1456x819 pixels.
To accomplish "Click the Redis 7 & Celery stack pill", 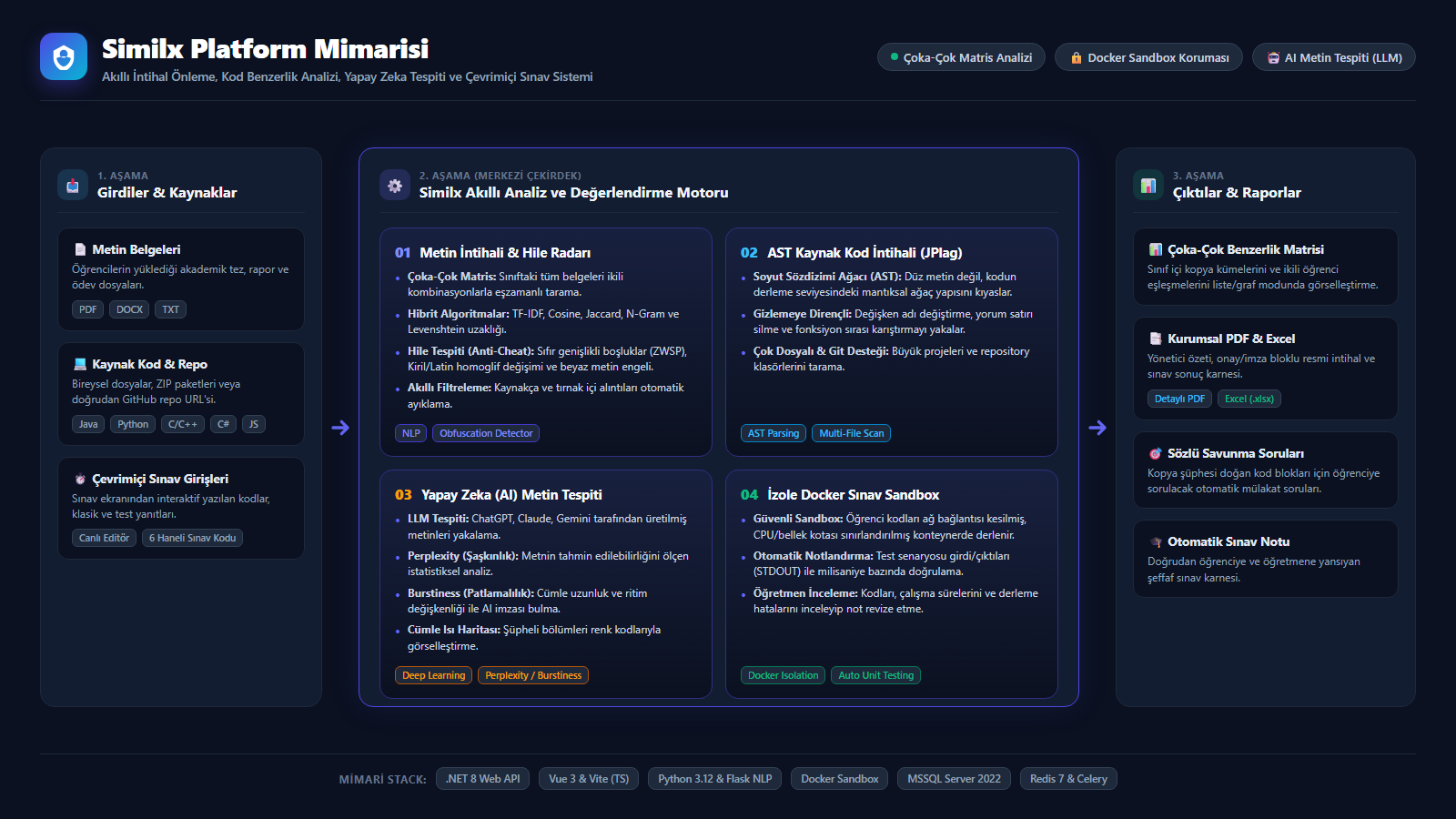I will pos(1068,779).
